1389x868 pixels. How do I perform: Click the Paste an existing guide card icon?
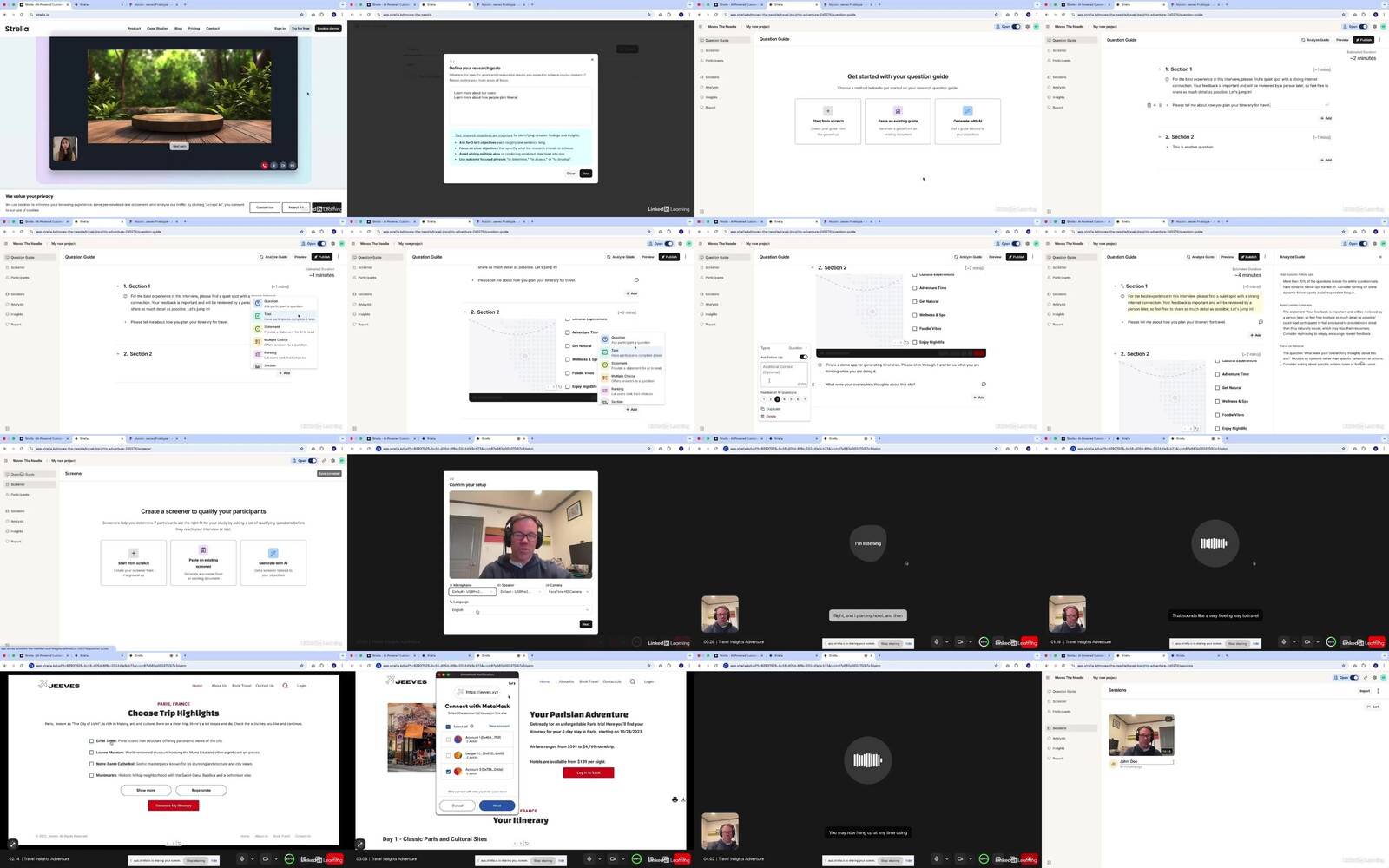[x=898, y=111]
